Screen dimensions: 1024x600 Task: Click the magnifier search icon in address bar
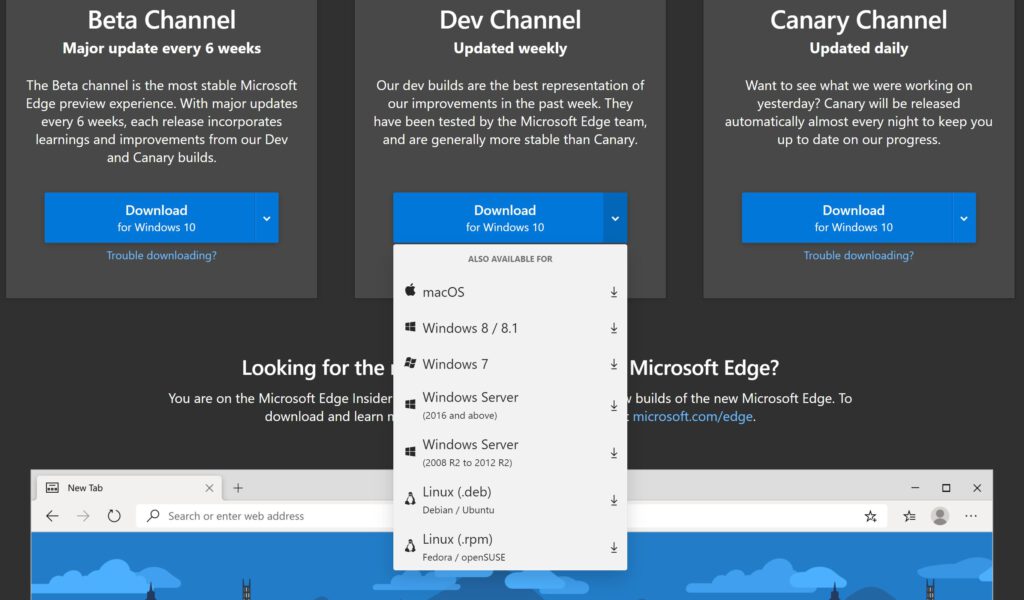[x=153, y=516]
